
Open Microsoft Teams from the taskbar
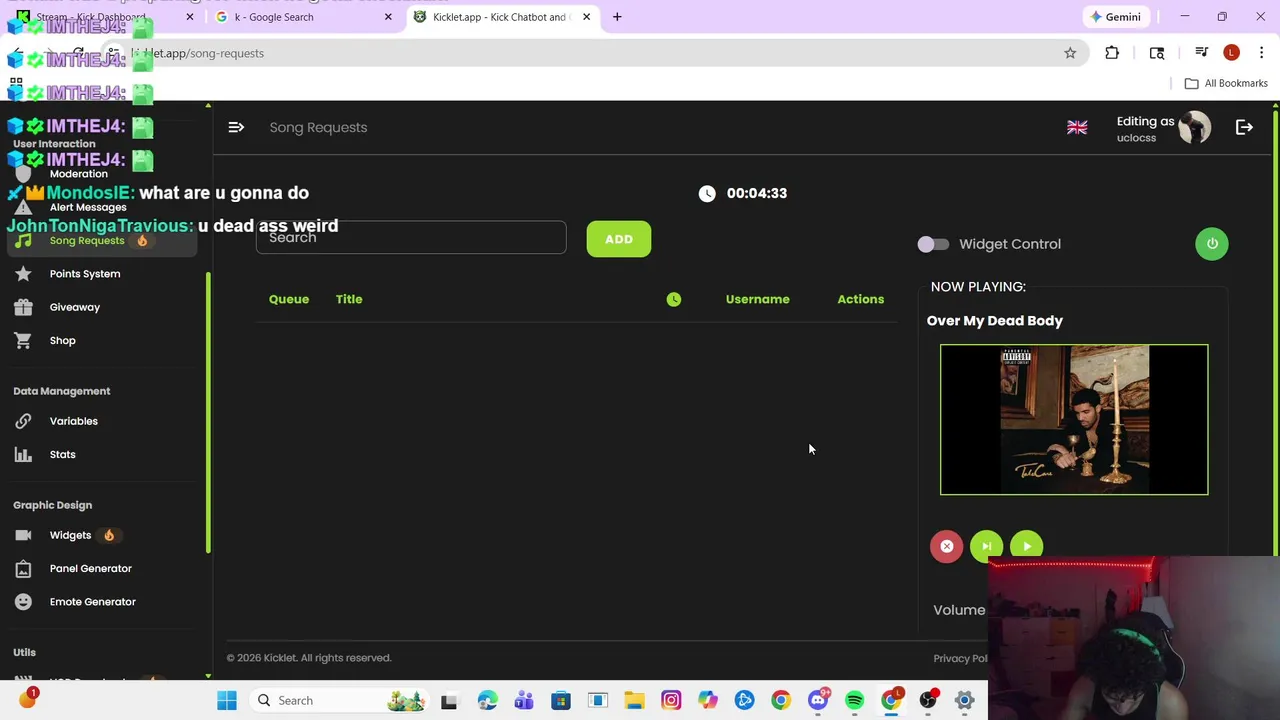[524, 701]
